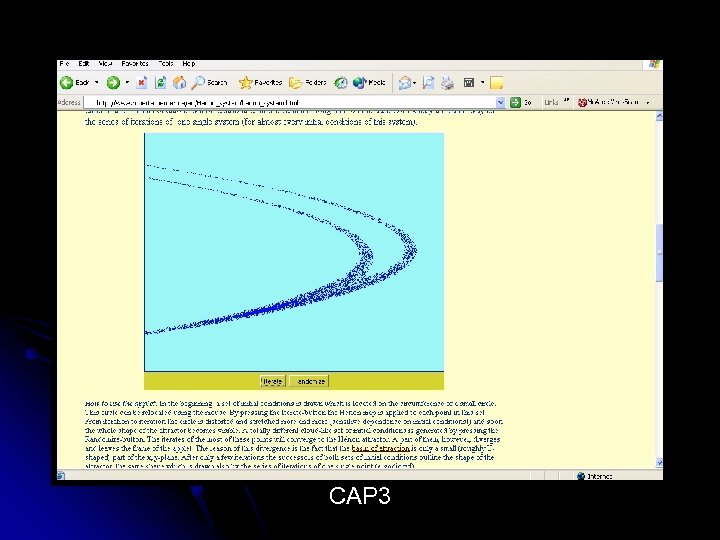Open the Tools menu
The height and width of the screenshot is (540, 720).
pos(166,64)
